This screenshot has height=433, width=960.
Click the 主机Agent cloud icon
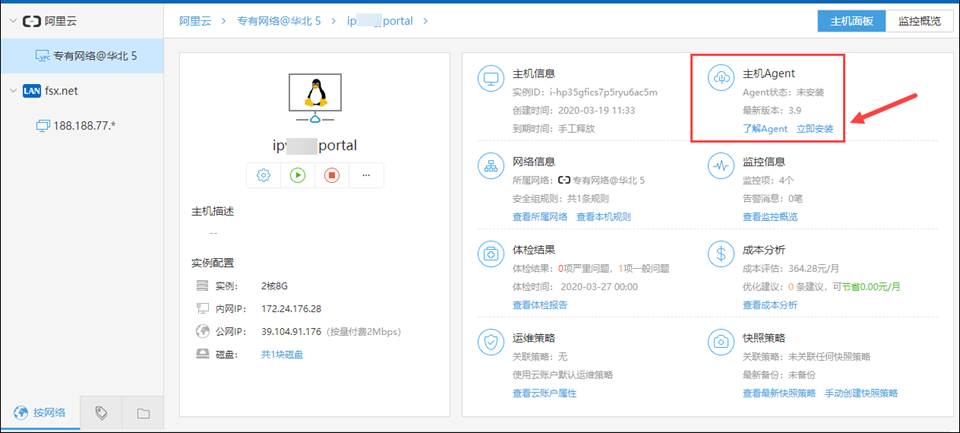click(721, 79)
